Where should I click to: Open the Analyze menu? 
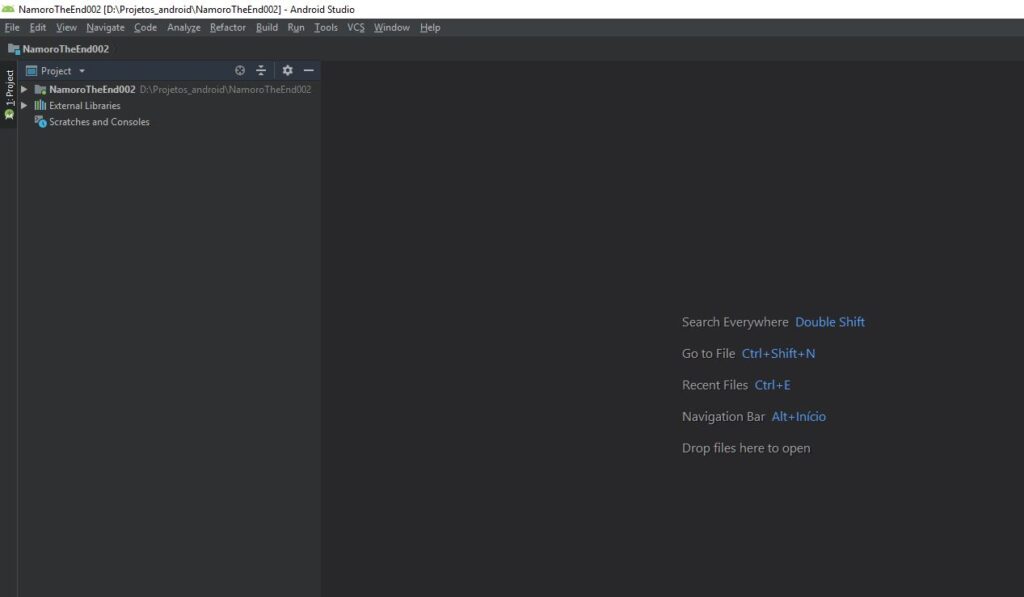184,27
